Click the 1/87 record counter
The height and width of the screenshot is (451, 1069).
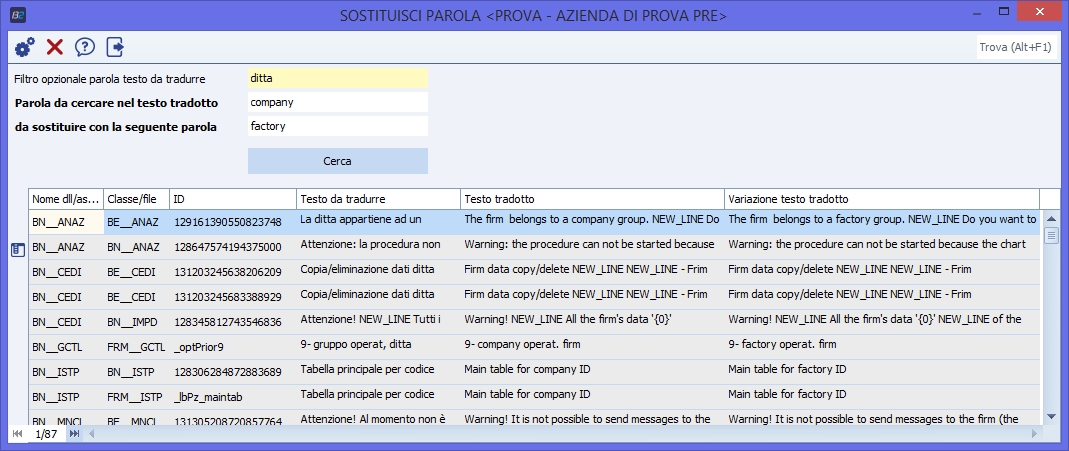click(x=46, y=434)
